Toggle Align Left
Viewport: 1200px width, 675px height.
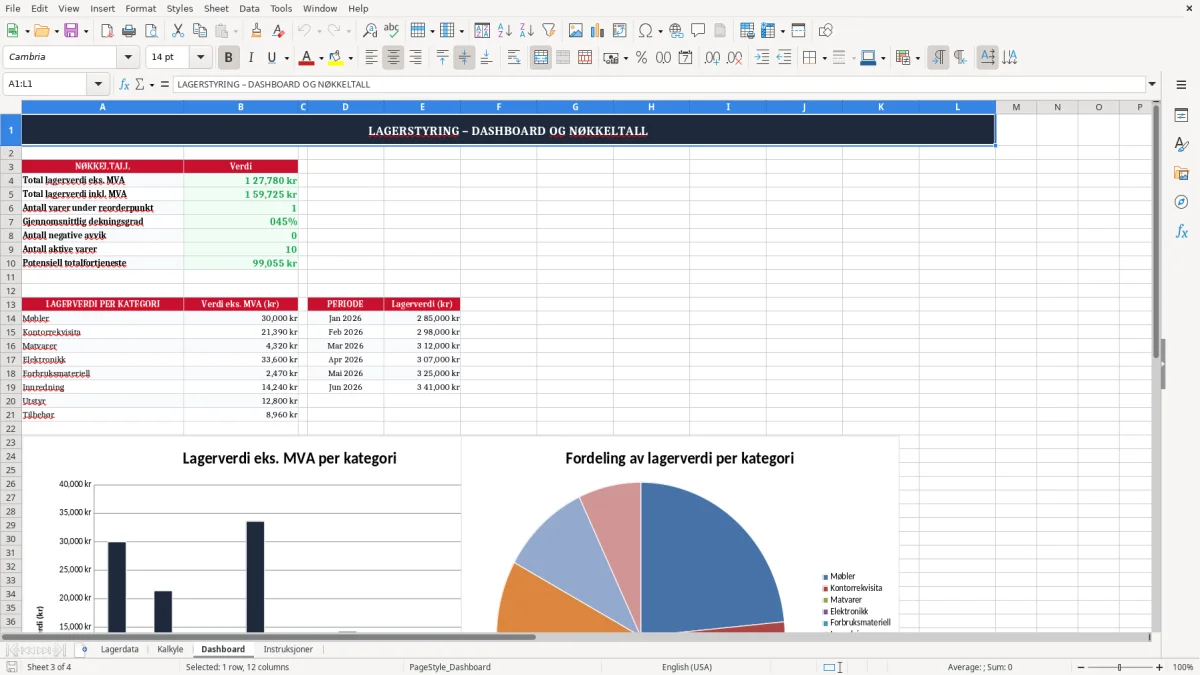tap(371, 58)
